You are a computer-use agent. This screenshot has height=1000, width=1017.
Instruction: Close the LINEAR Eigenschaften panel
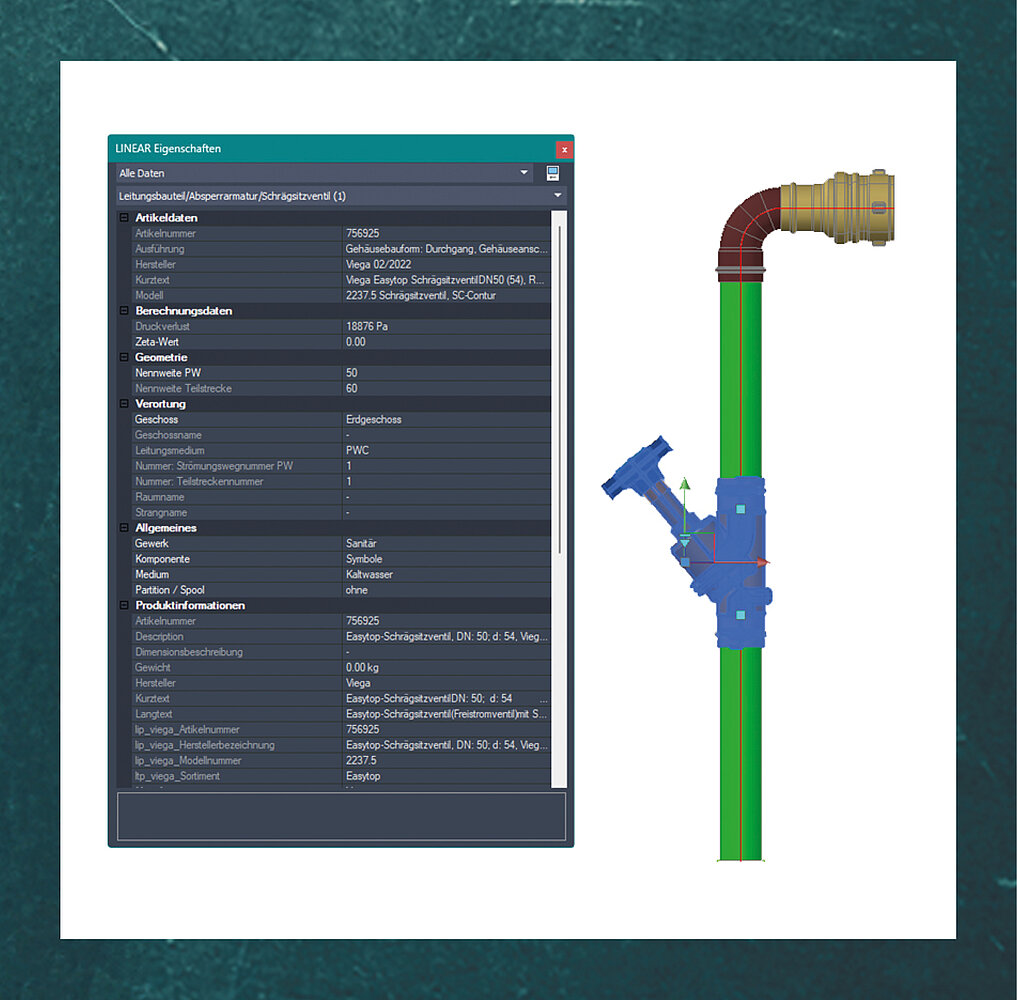(x=564, y=149)
